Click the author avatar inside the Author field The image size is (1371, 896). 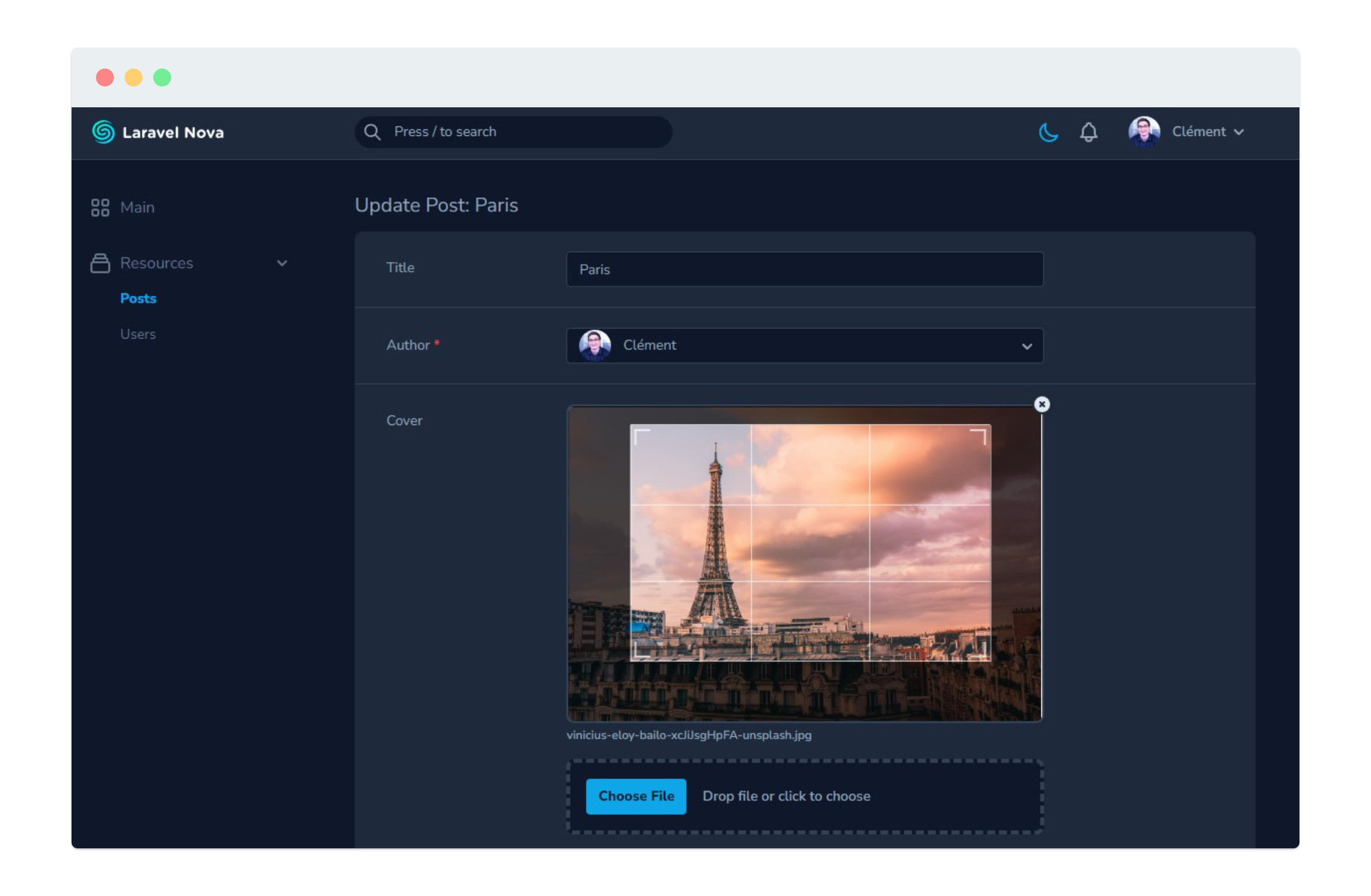(594, 346)
